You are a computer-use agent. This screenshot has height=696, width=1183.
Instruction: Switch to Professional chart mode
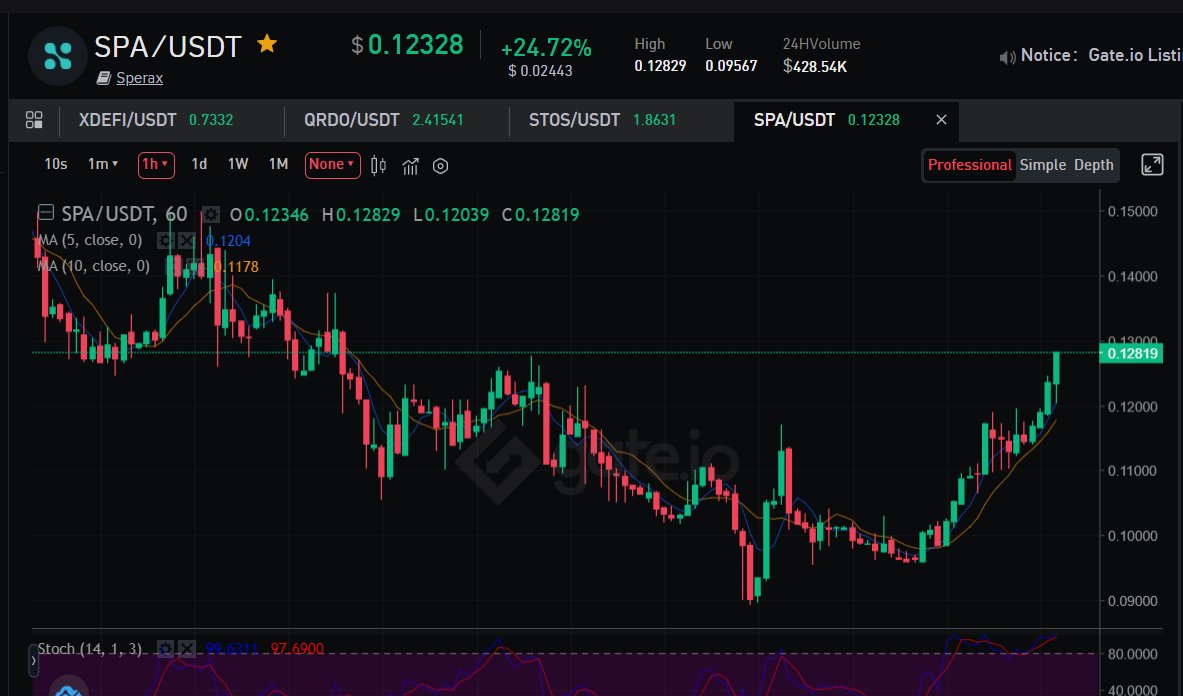tap(969, 165)
